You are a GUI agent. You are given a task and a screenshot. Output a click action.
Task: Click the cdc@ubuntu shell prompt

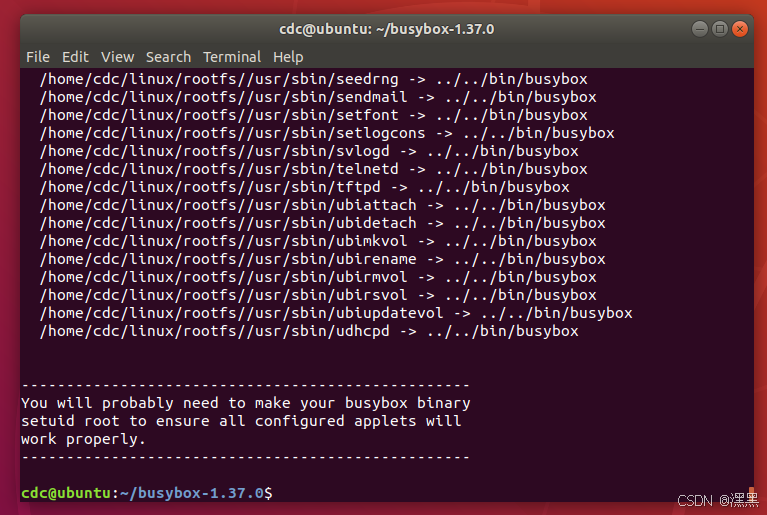pyautogui.click(x=66, y=493)
